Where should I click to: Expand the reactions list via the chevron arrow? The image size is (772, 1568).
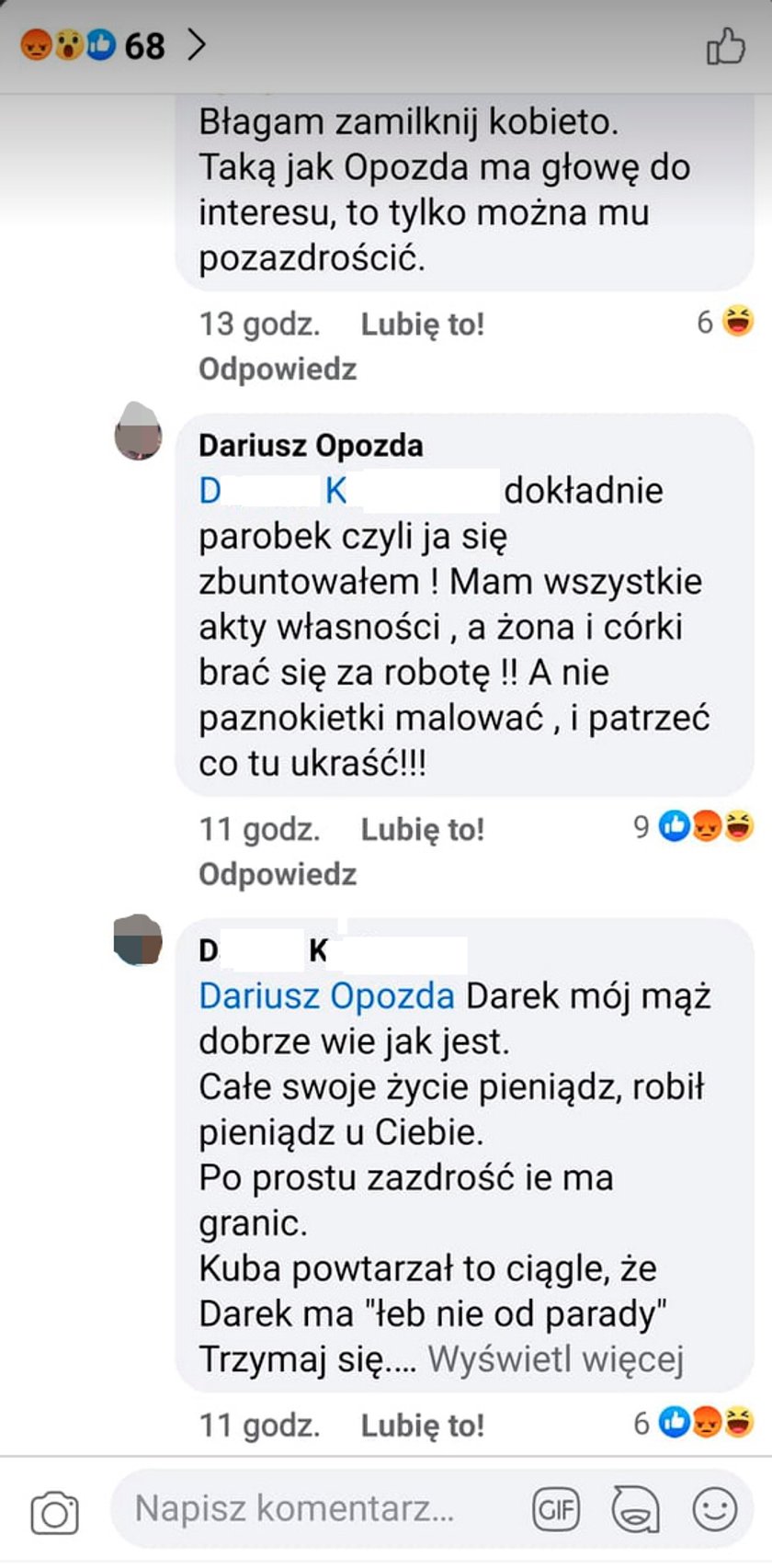tap(197, 44)
